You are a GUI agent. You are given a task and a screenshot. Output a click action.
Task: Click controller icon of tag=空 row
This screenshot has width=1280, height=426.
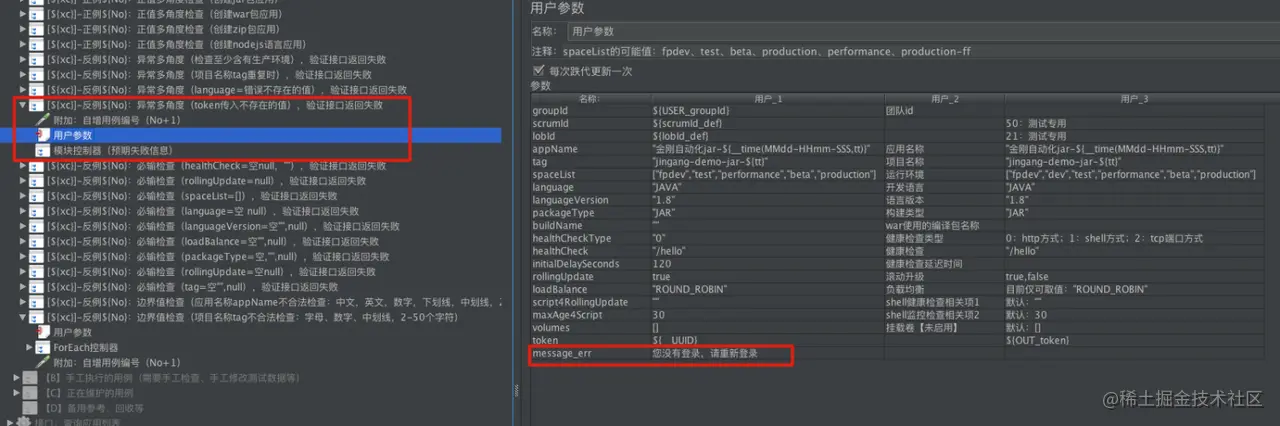[x=36, y=286]
